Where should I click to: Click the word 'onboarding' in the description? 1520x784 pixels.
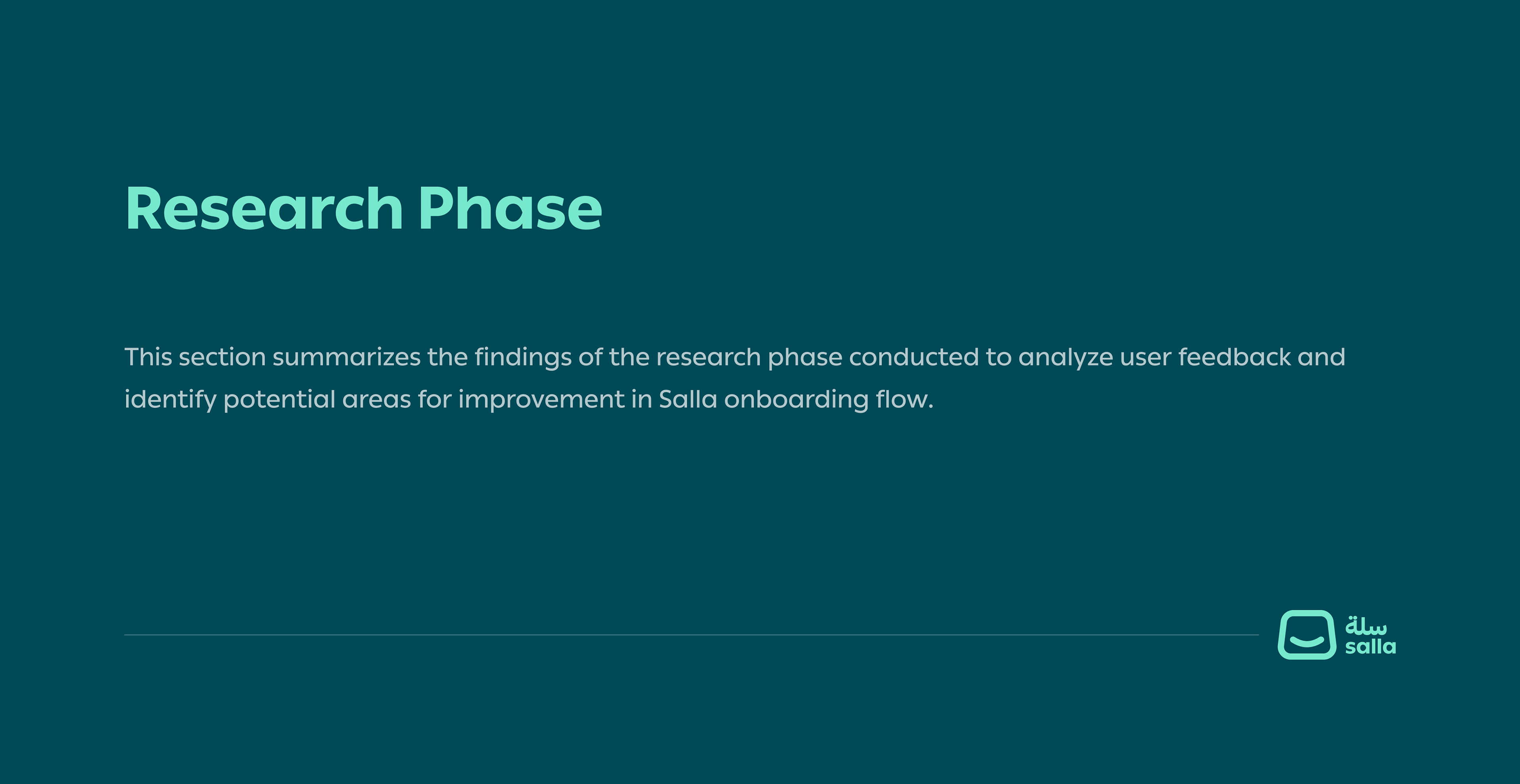coord(796,400)
